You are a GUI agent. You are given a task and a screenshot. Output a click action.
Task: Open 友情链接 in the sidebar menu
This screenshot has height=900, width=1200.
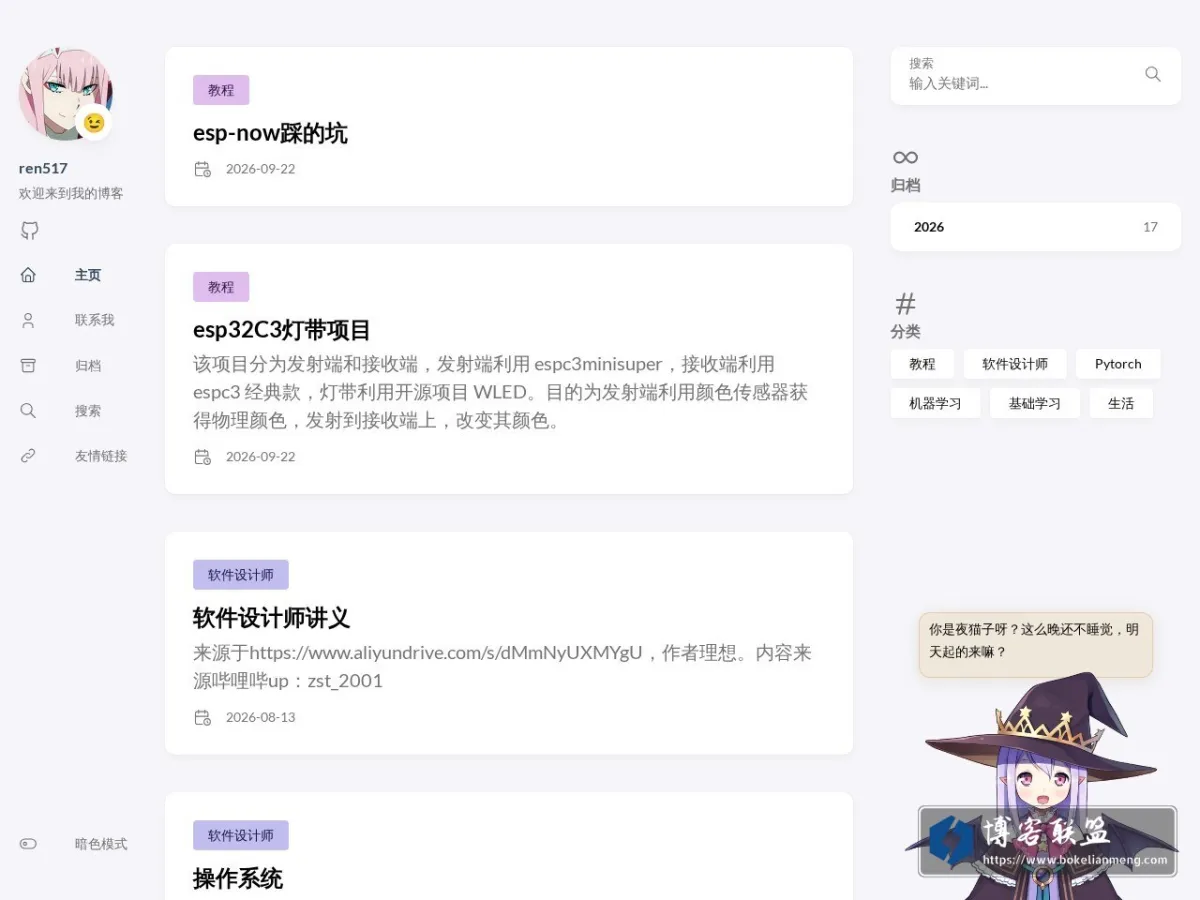coord(101,456)
